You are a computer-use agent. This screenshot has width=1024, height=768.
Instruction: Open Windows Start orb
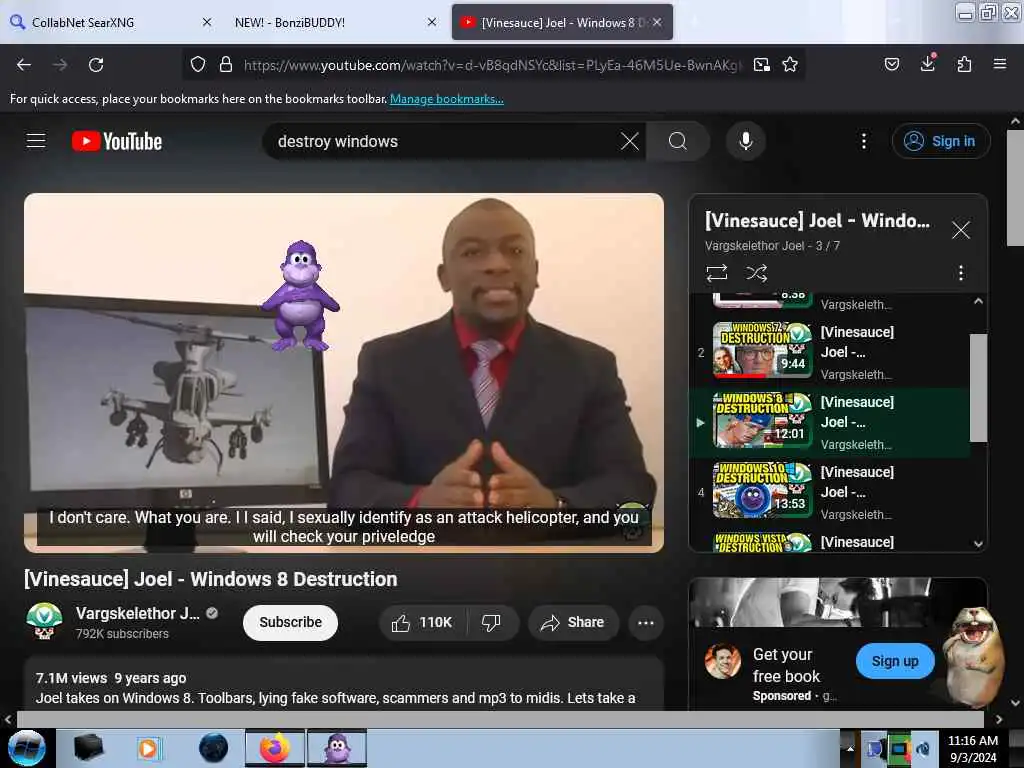(x=26, y=748)
